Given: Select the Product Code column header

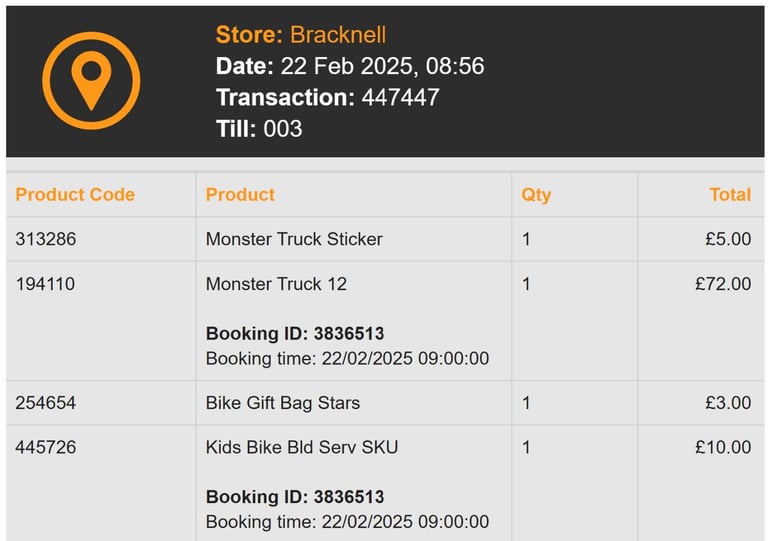Looking at the screenshot, I should 75,194.
